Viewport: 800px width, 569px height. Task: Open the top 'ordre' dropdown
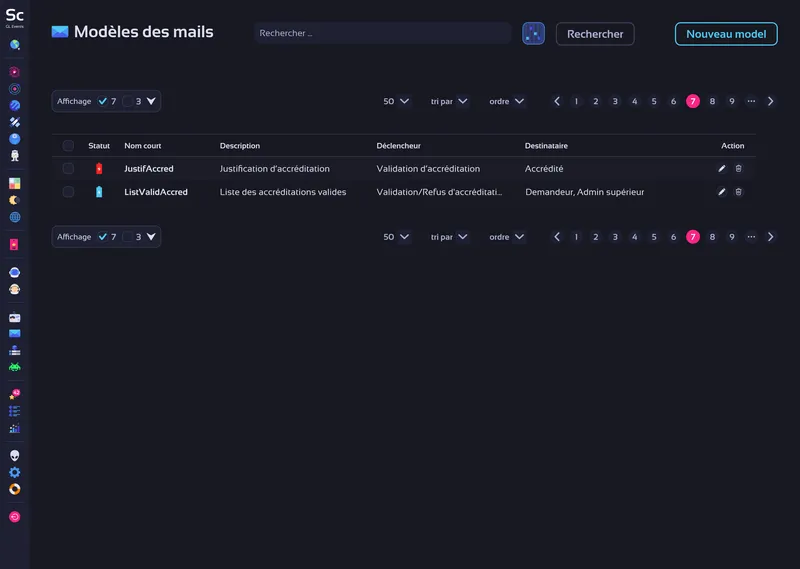coord(506,101)
